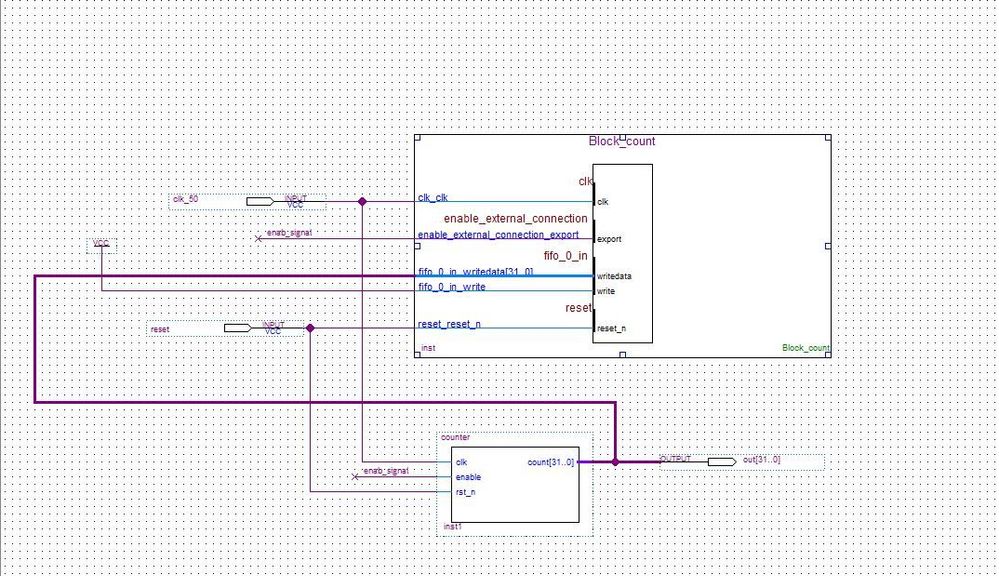Select the reset input pin symbol

[x=238, y=328]
